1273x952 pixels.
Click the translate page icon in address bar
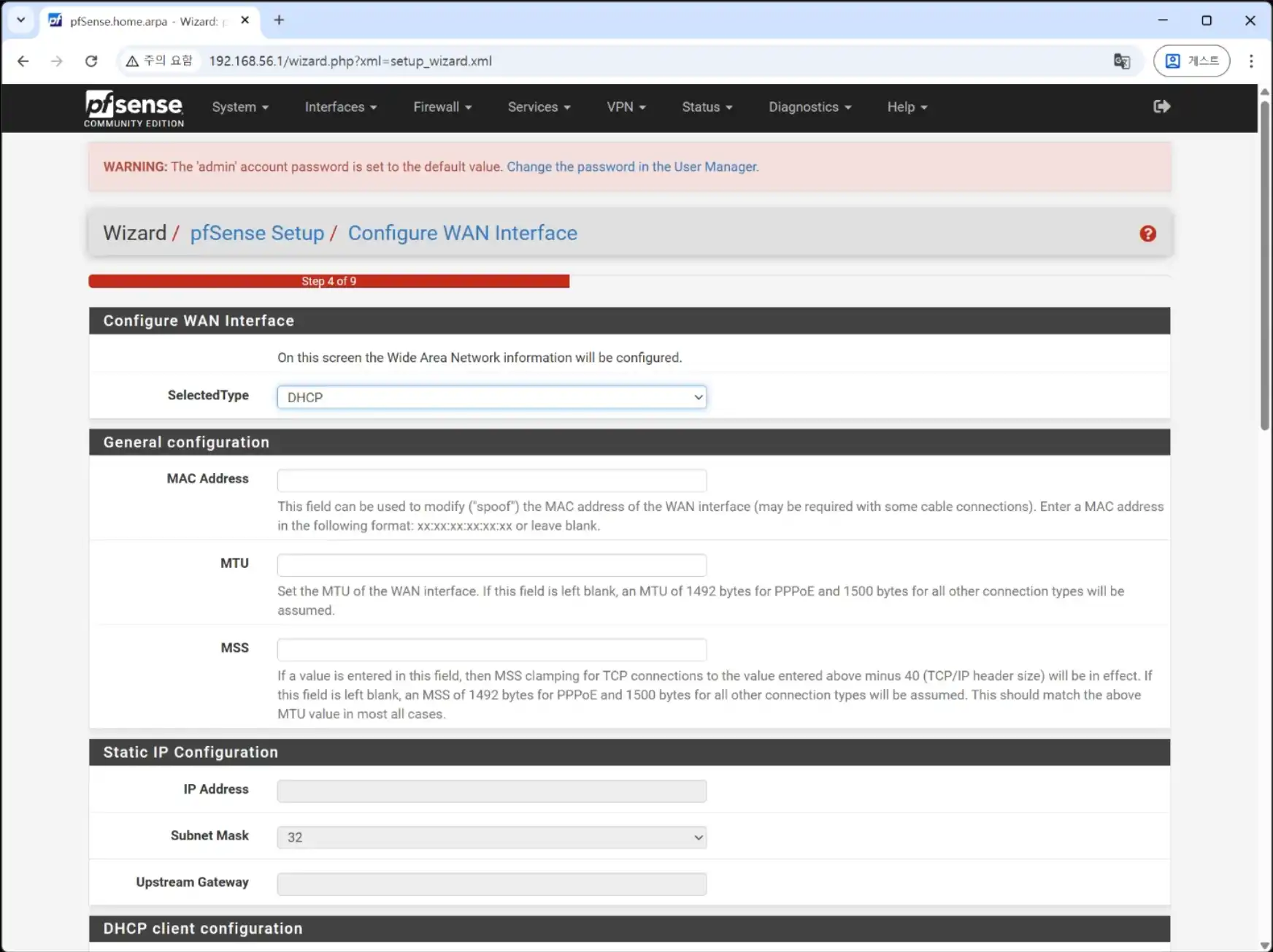(1121, 61)
